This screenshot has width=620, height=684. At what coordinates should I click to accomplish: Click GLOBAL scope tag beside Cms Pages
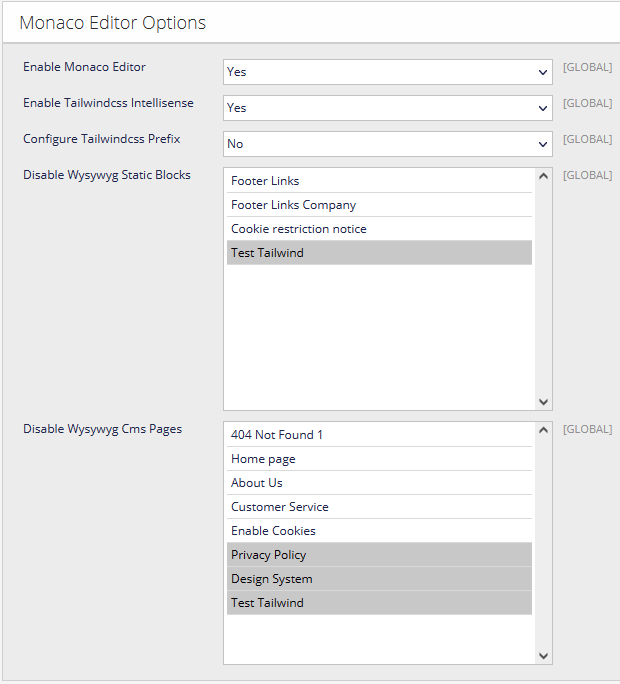587,429
